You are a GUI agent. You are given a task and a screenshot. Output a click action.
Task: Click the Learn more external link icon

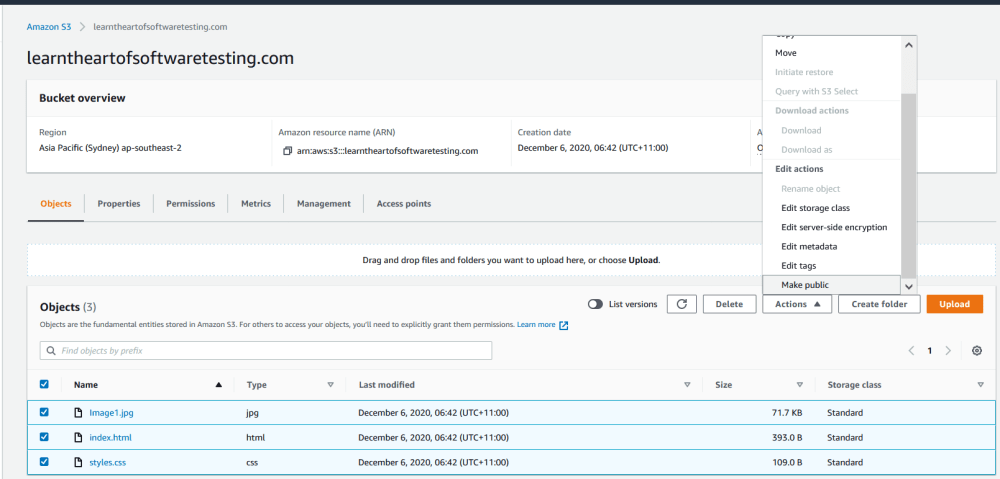pos(564,325)
